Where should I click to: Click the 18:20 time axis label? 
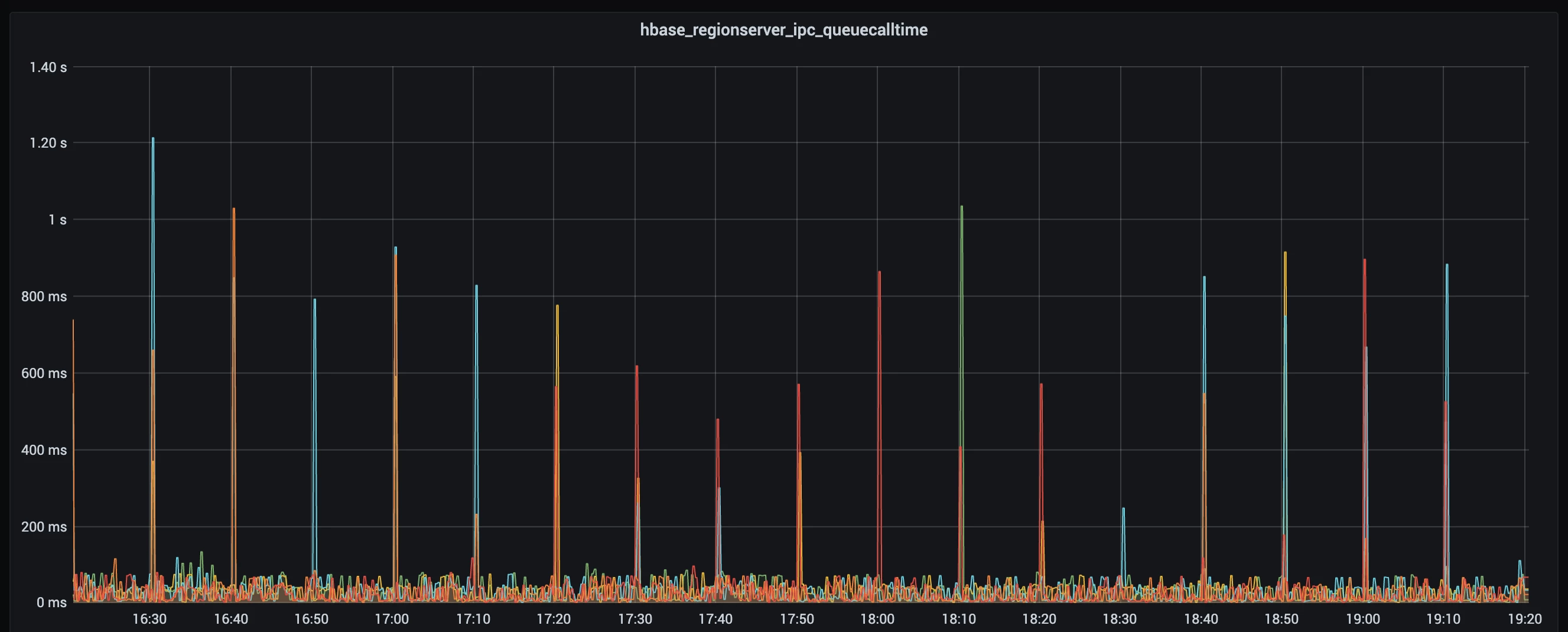pos(1039,618)
